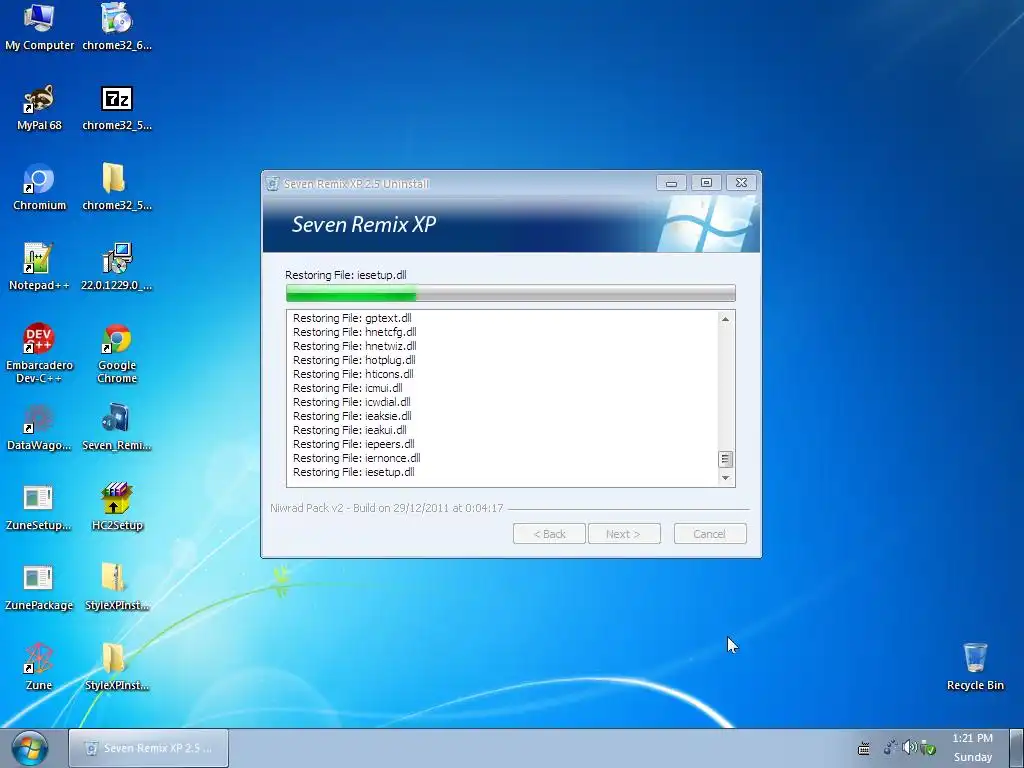Click the Next > button
The height and width of the screenshot is (768, 1024).
coord(624,534)
